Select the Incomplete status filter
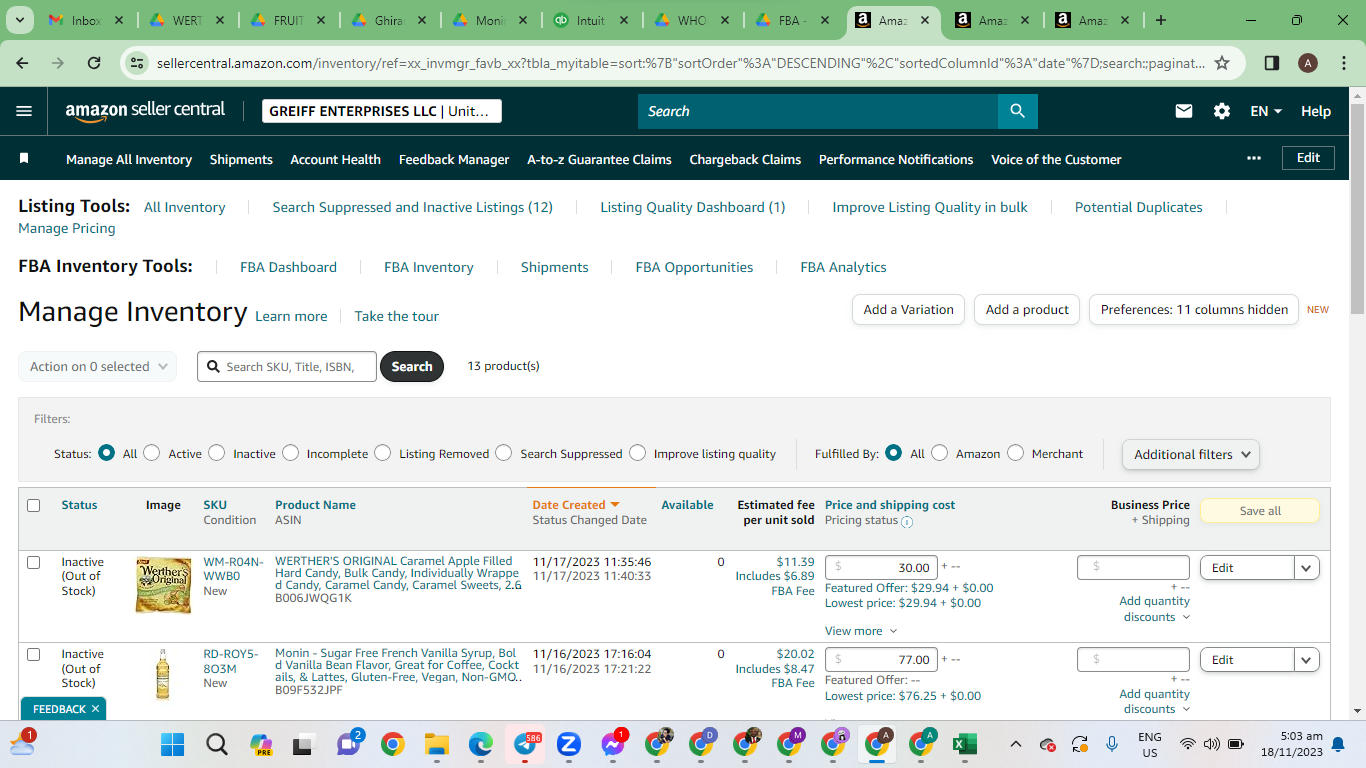This screenshot has height=768, width=1366. (x=291, y=453)
